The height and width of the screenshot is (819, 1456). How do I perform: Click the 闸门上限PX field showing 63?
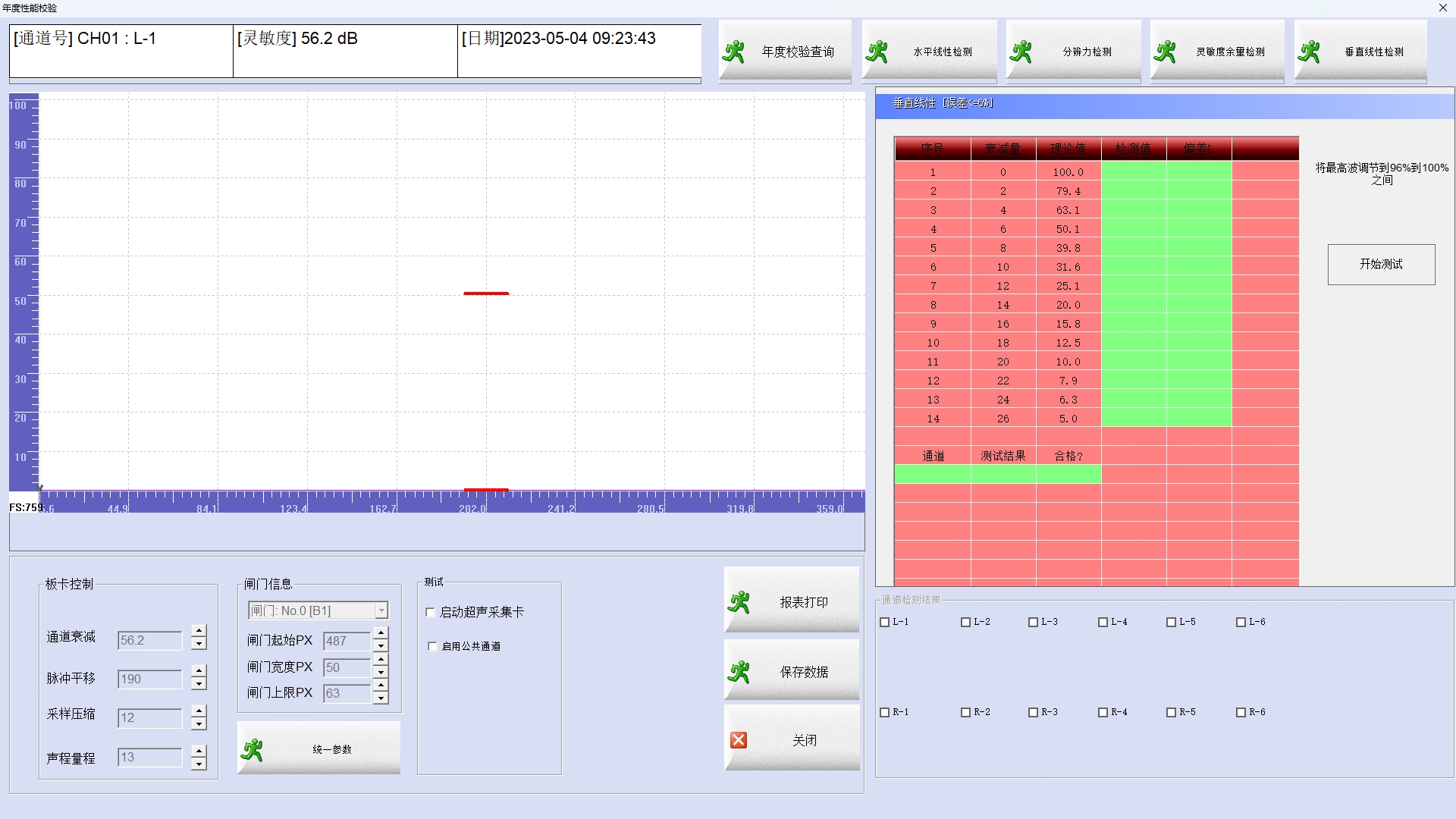347,693
